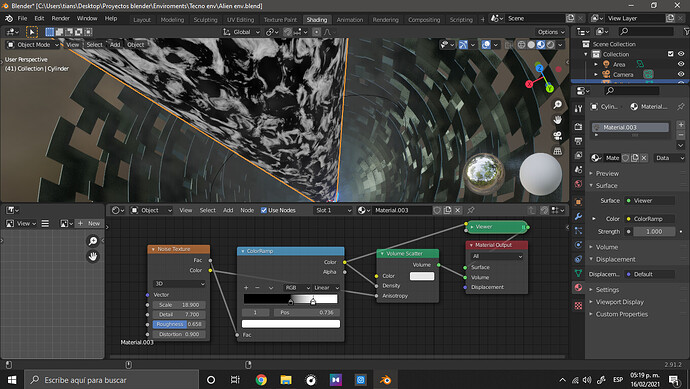
Task: Switch to the Layout workspace tab
Action: tap(142, 19)
